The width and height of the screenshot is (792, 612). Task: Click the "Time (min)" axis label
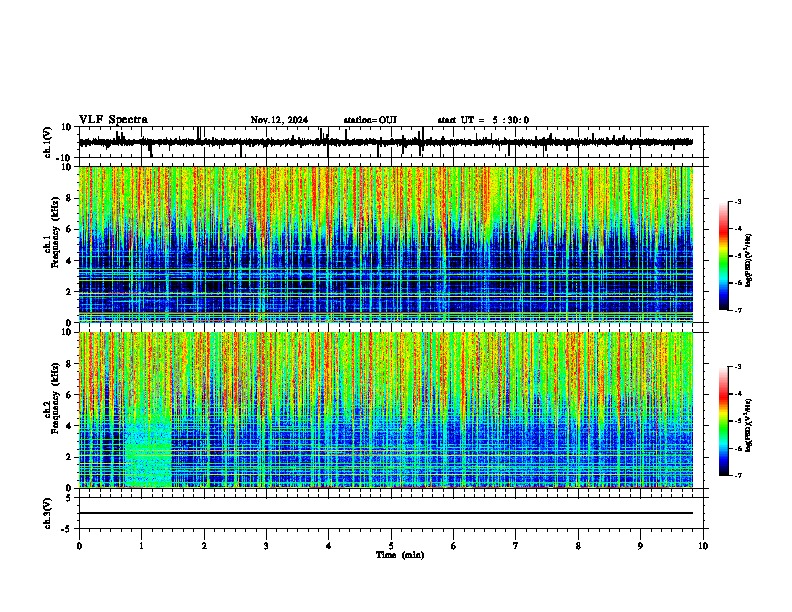400,555
